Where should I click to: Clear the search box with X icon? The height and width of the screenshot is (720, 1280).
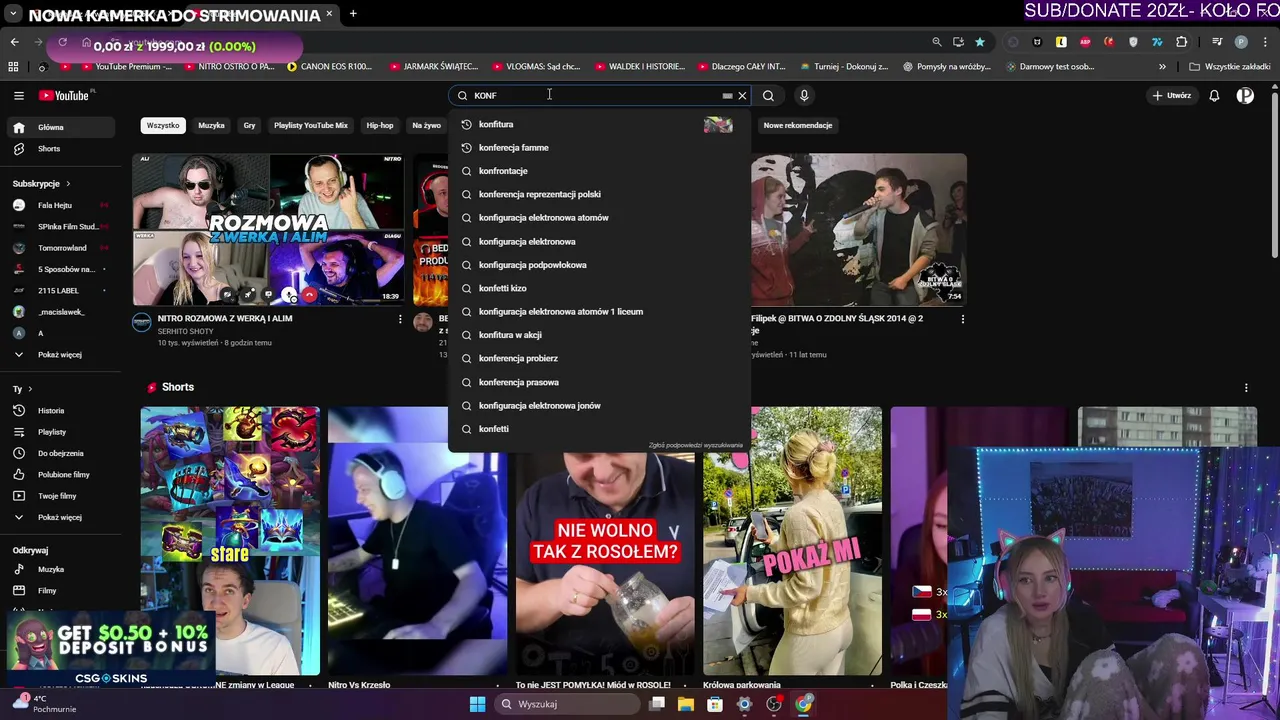pyautogui.click(x=742, y=96)
